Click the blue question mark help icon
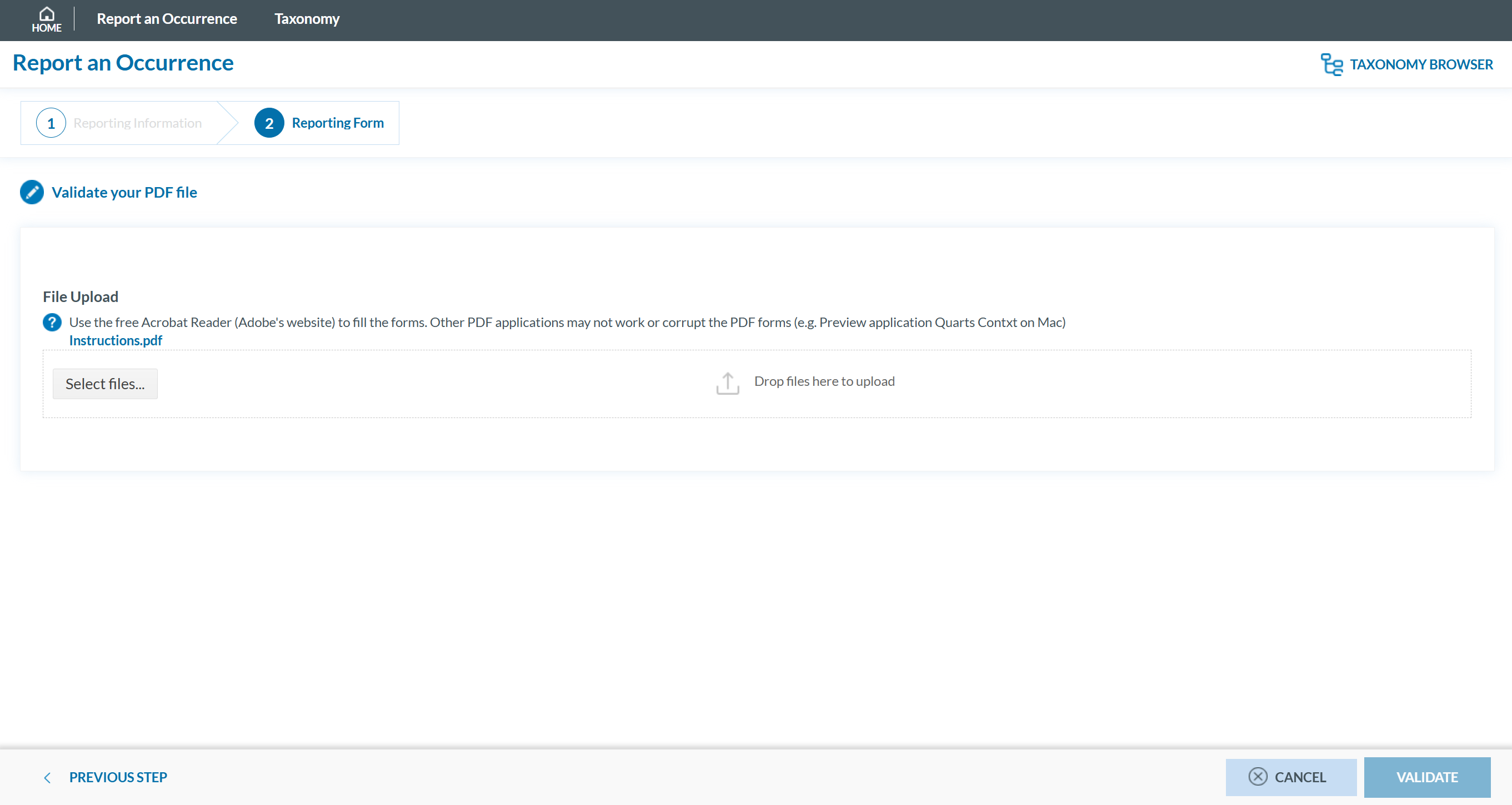Image resolution: width=1512 pixels, height=805 pixels. click(52, 322)
